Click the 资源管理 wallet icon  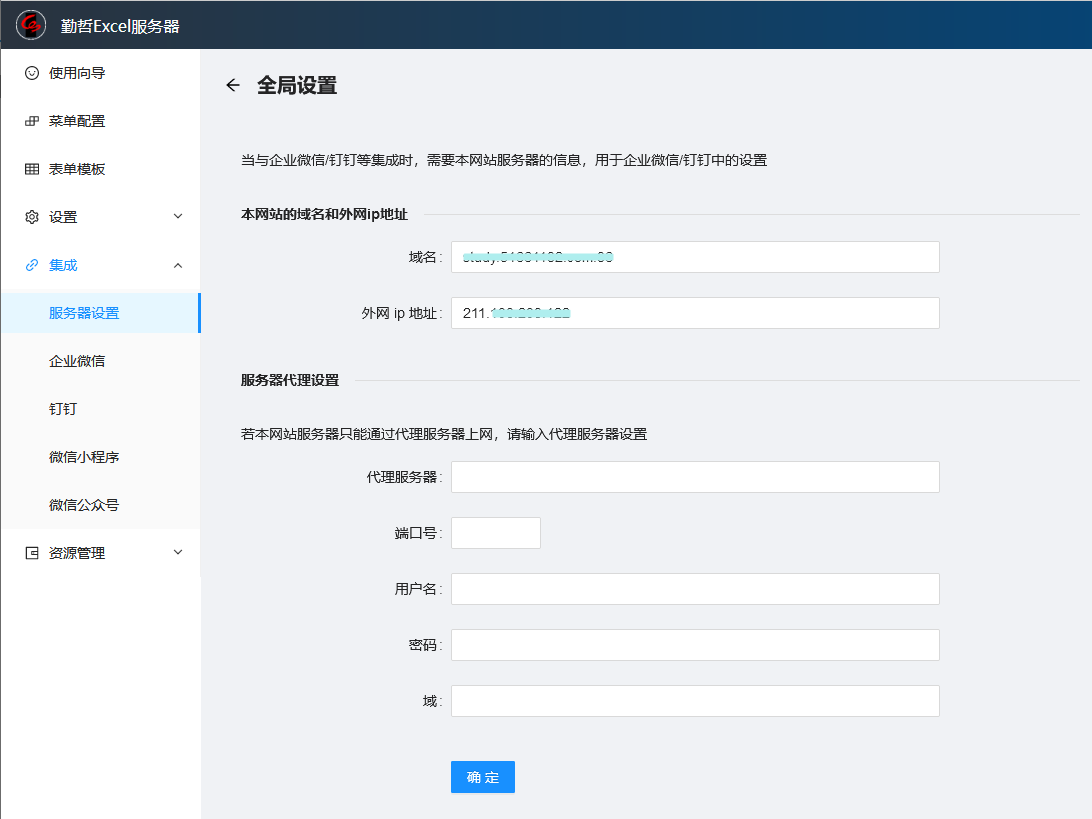click(x=32, y=553)
